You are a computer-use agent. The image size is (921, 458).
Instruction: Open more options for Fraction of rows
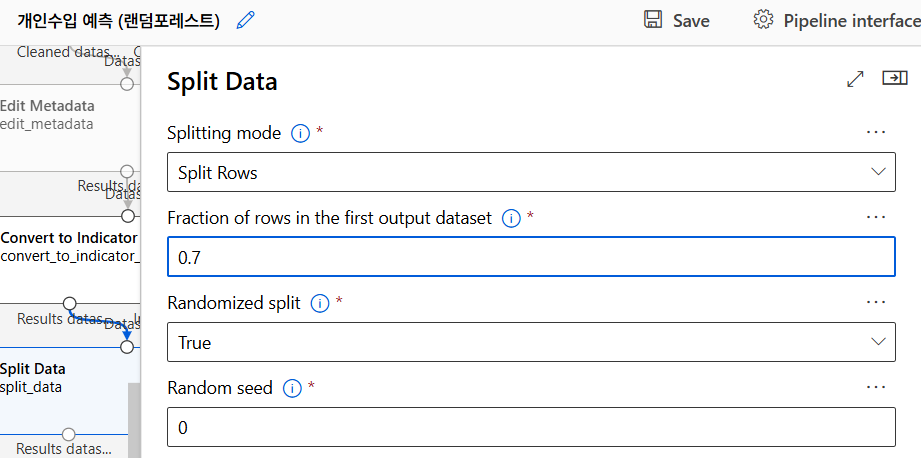click(876, 217)
